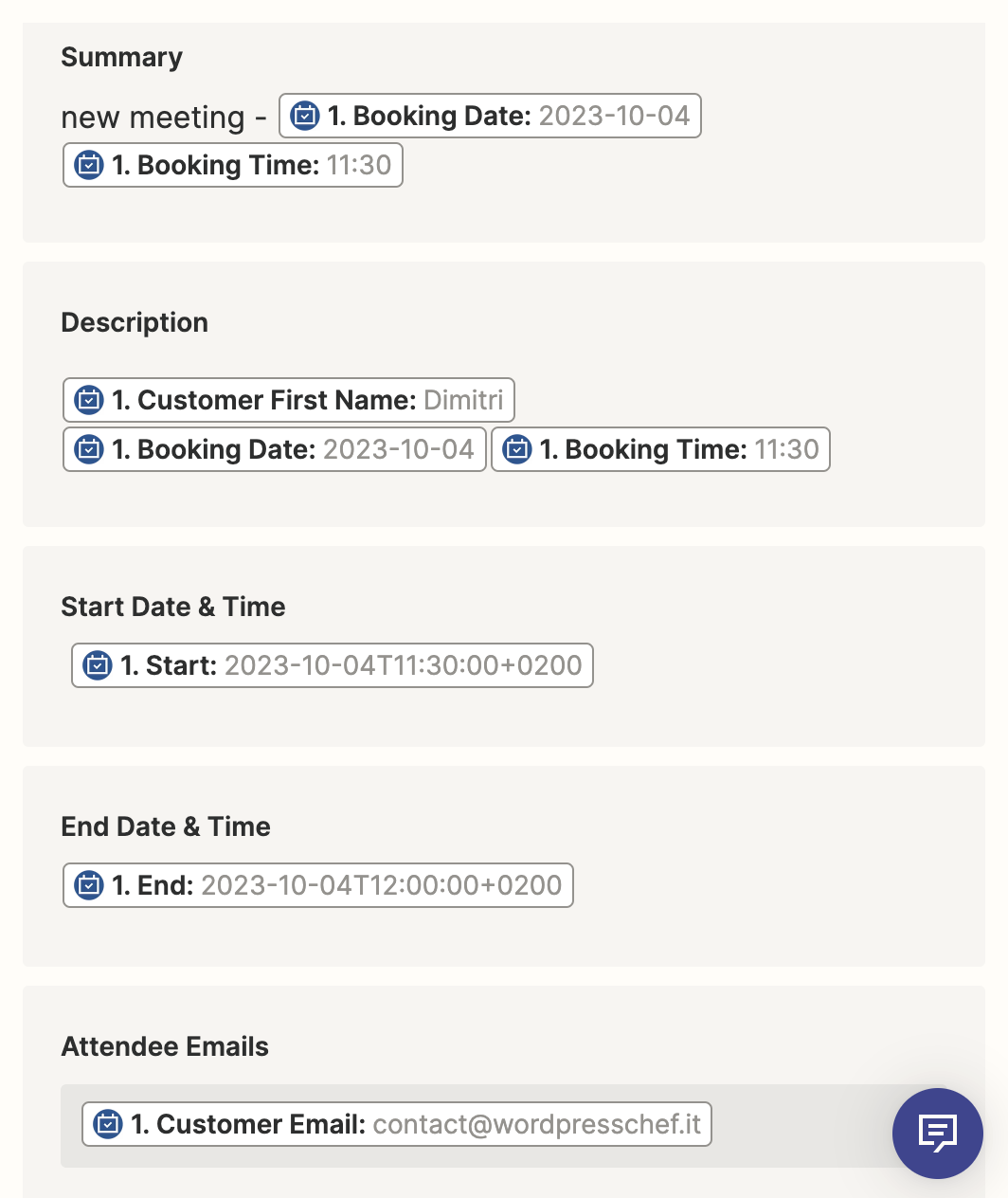Viewport: 1008px width, 1198px height.
Task: Click calendar icon in Description Booking Time pill
Action: (x=517, y=449)
